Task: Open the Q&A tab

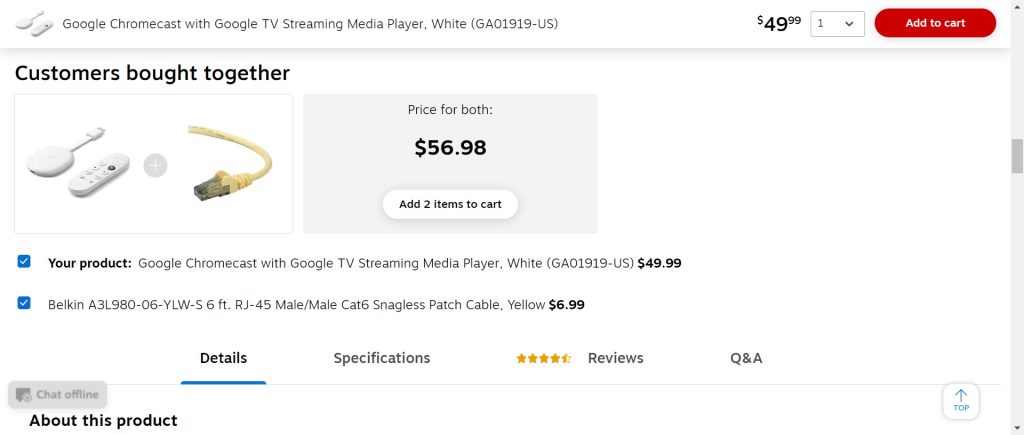Action: click(x=746, y=358)
